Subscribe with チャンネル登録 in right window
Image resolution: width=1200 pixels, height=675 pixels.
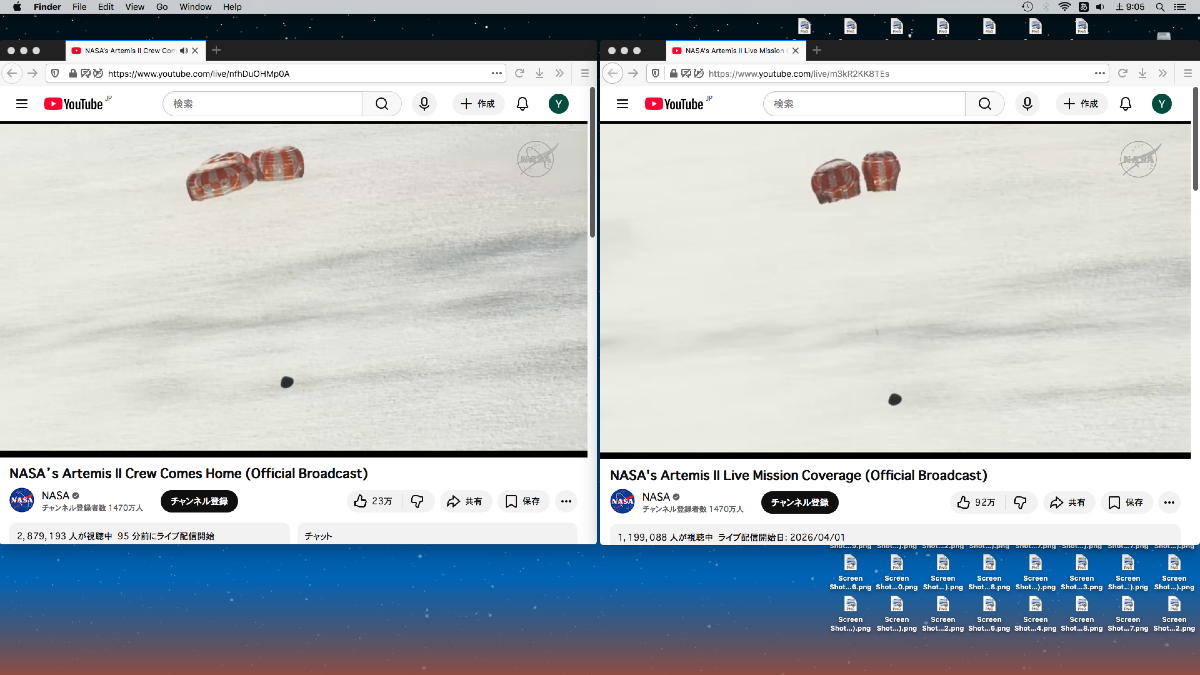click(x=800, y=503)
